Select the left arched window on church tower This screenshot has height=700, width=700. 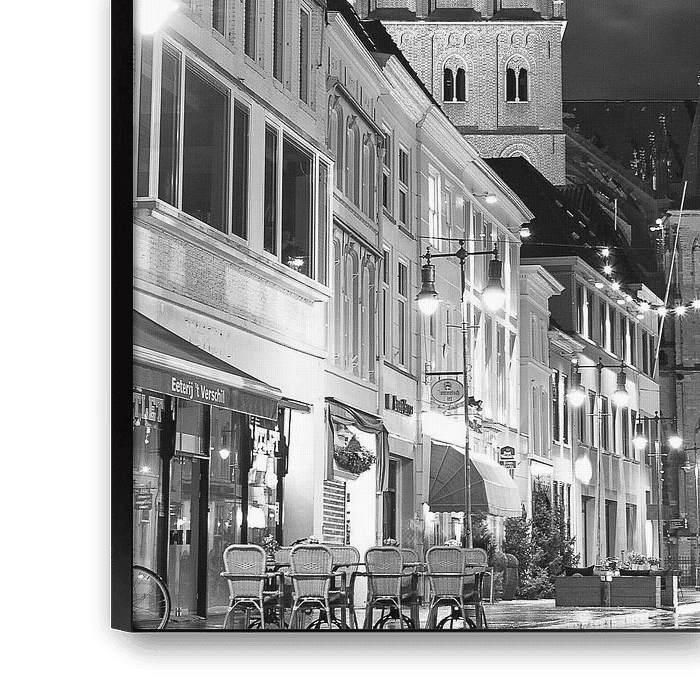coord(454,82)
